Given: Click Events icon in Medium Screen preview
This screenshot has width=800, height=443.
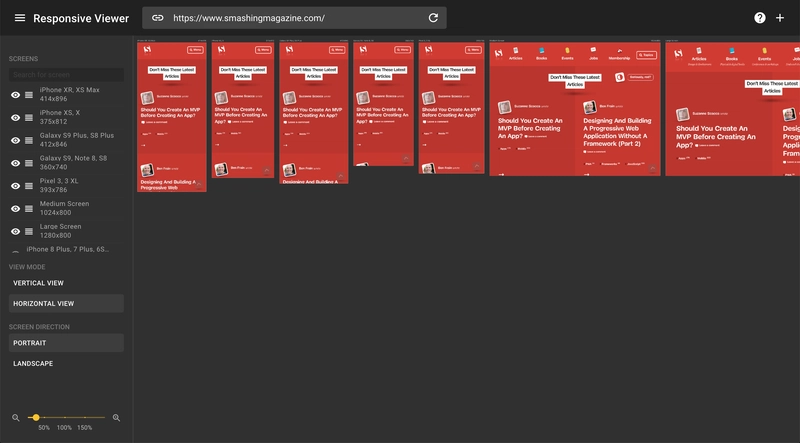Looking at the screenshot, I should (567, 51).
